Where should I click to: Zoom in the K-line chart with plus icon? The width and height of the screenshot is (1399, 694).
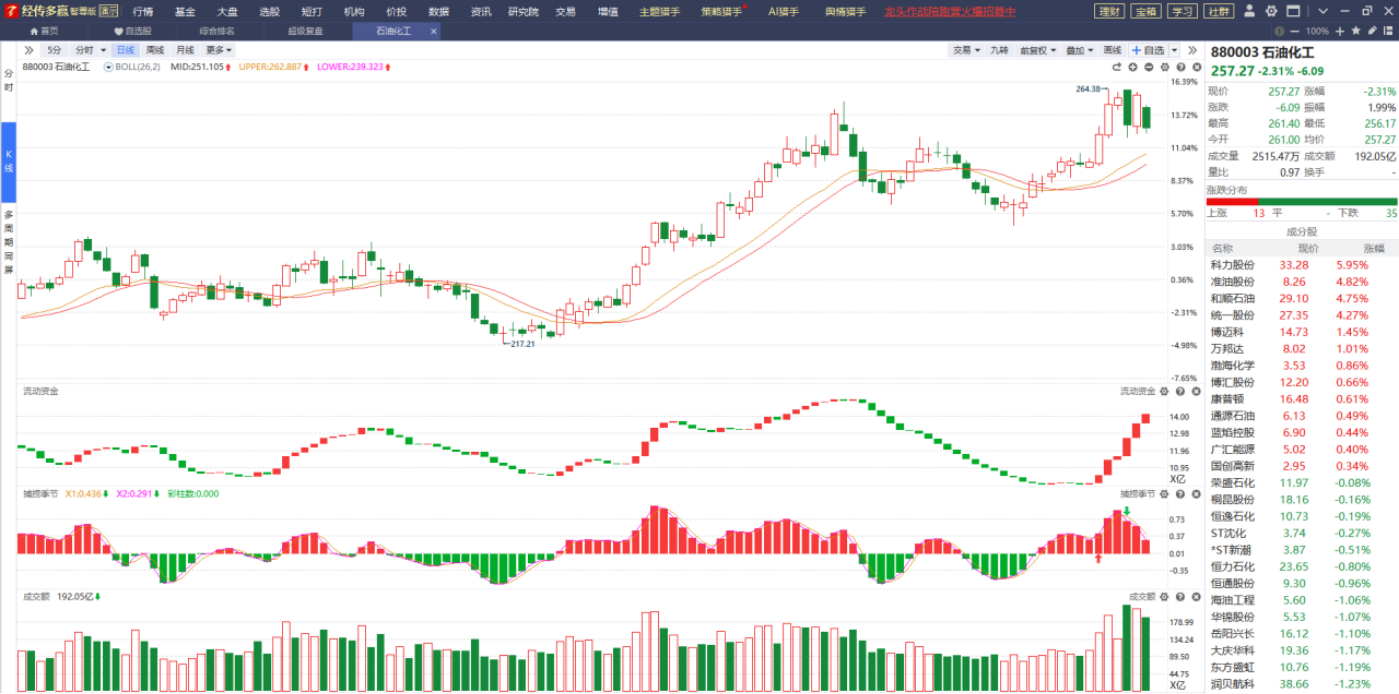coord(1133,67)
